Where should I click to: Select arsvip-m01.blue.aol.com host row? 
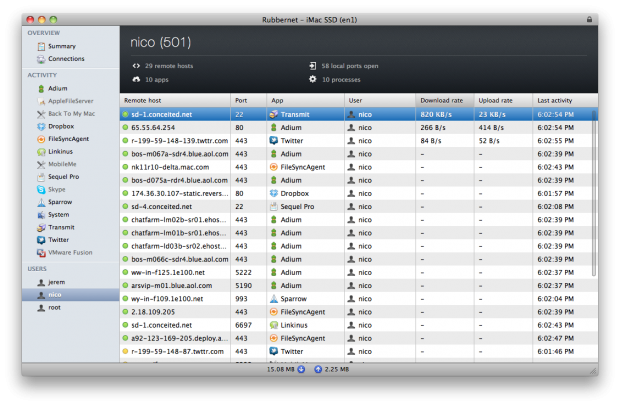click(359, 285)
